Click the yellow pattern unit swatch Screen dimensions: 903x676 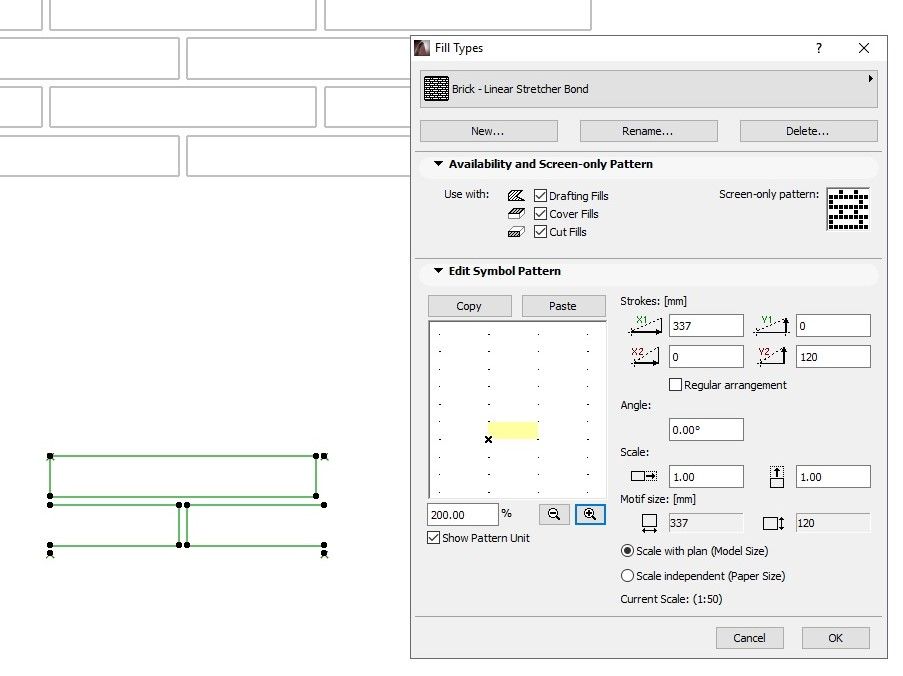513,430
